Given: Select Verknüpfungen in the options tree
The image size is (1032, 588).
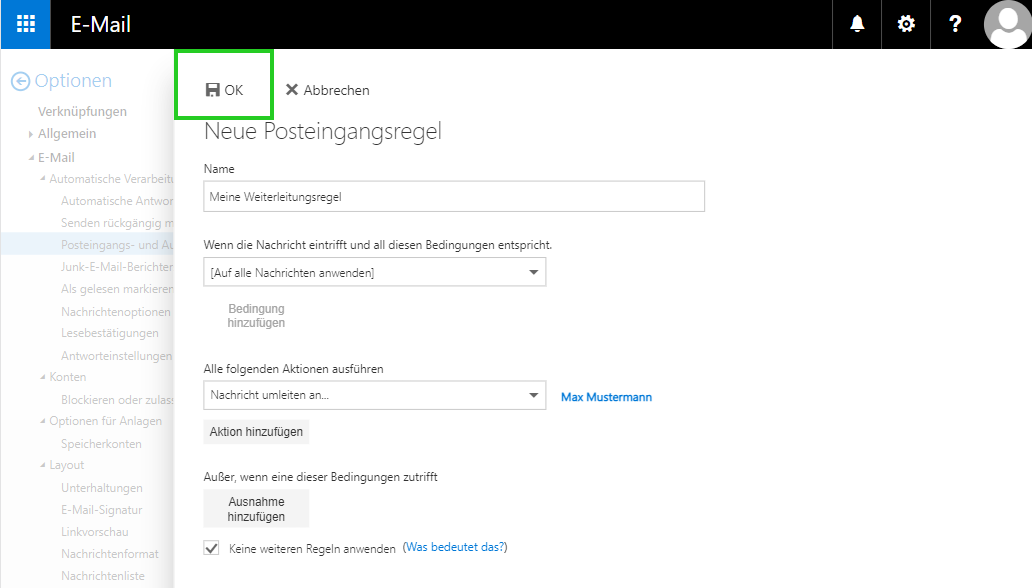Looking at the screenshot, I should 82,111.
